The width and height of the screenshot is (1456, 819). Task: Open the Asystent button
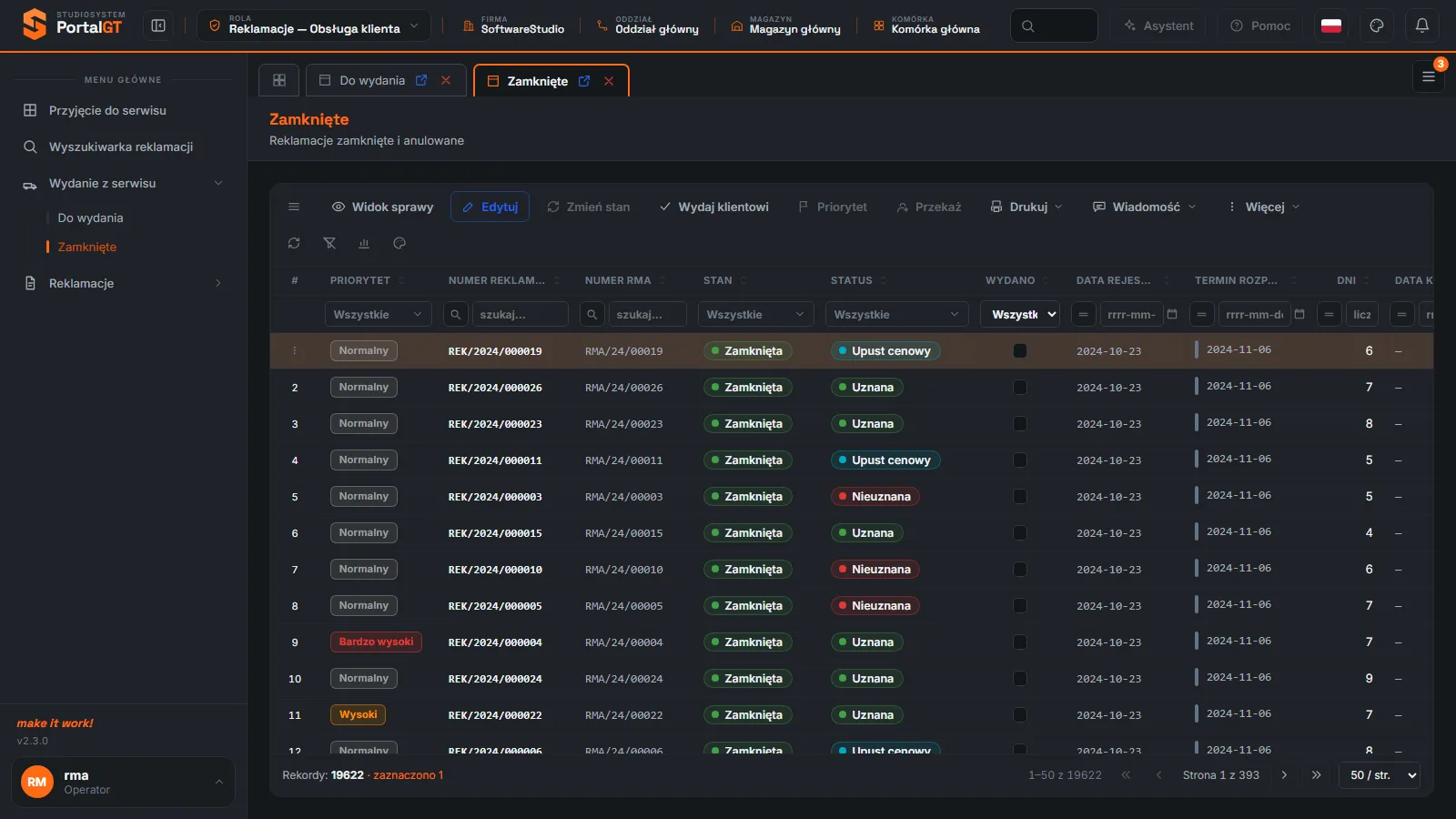[x=1158, y=25]
